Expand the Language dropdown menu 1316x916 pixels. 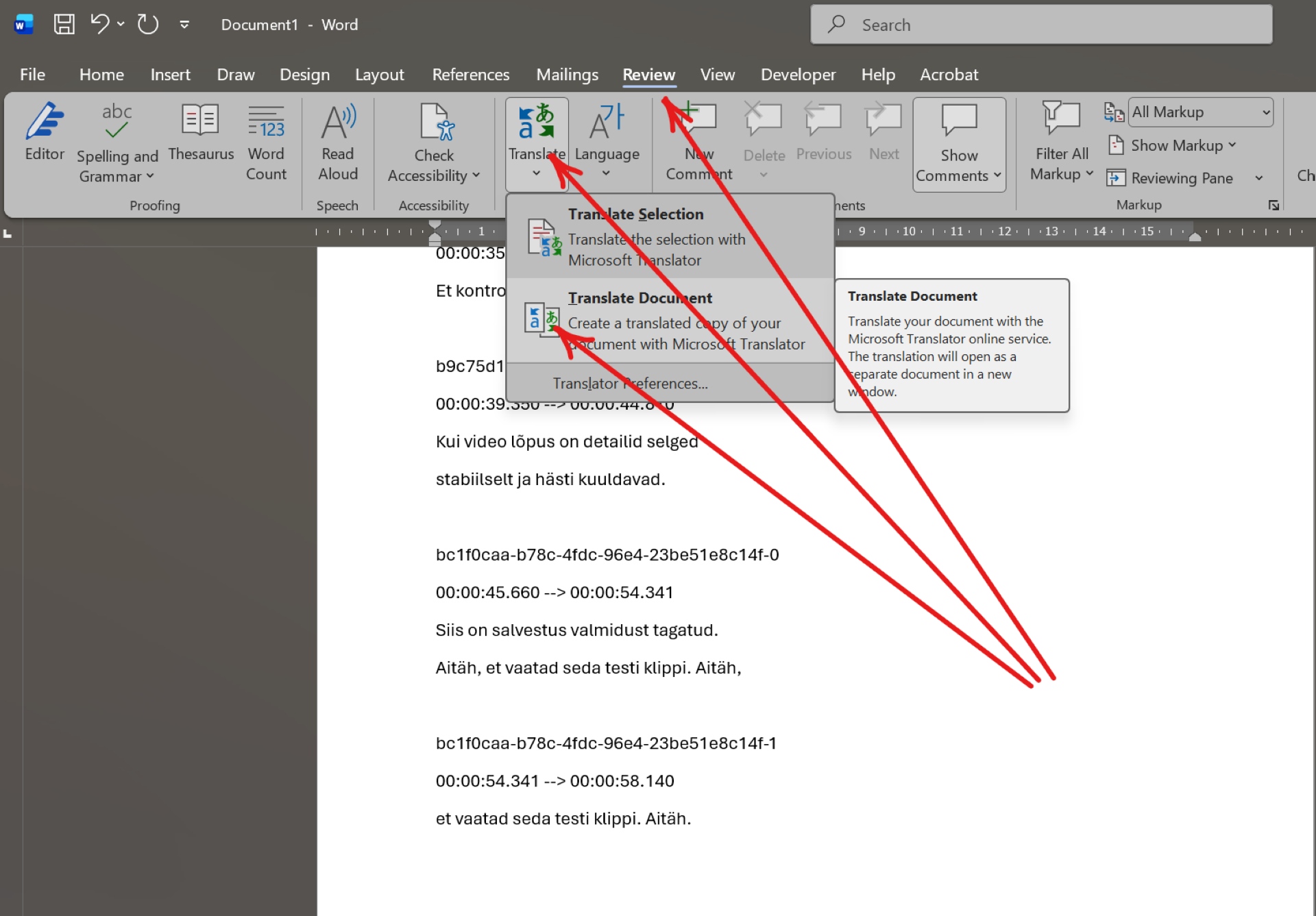click(607, 173)
